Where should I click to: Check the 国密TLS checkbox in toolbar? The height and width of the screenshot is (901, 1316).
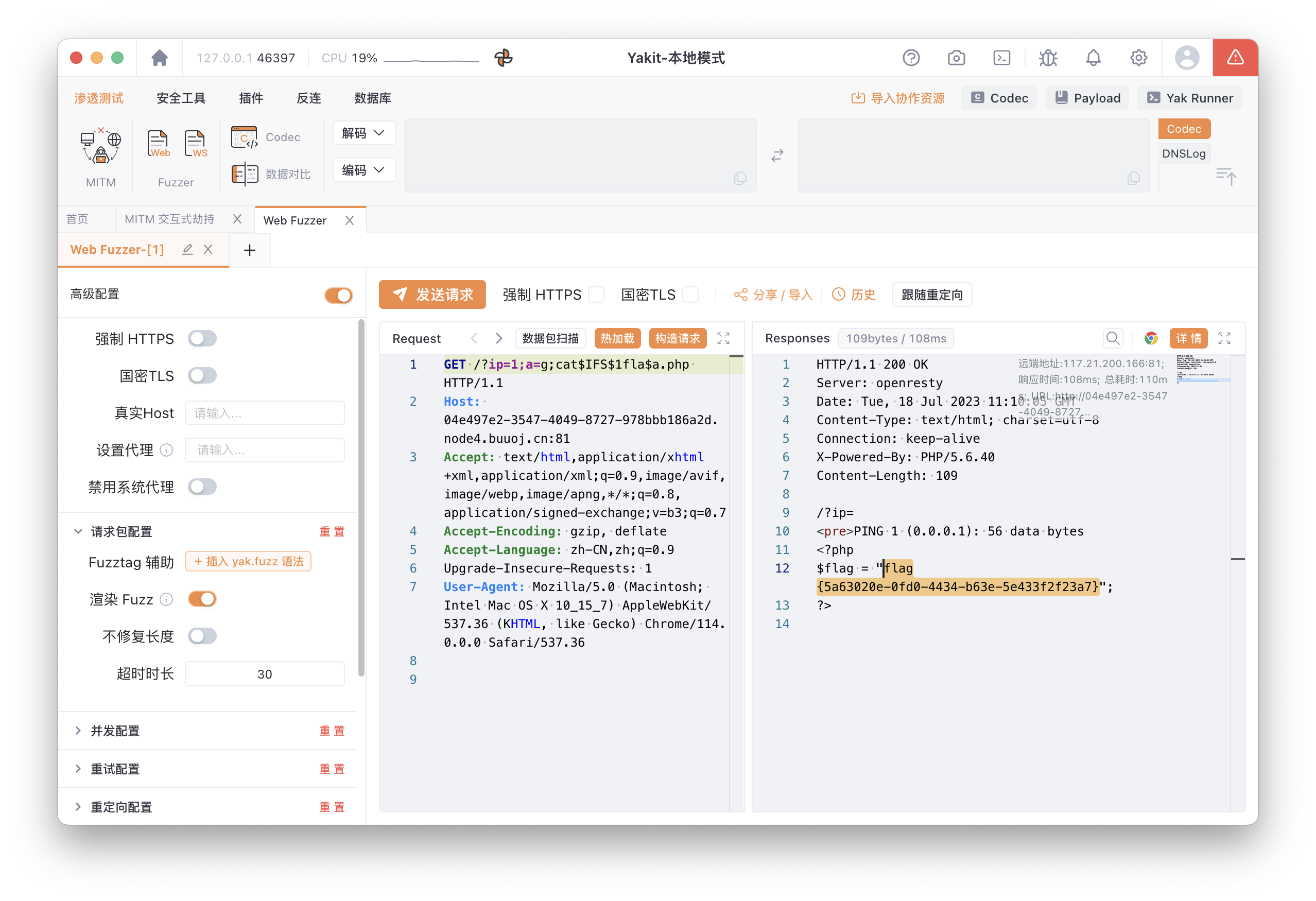pyautogui.click(x=690, y=295)
